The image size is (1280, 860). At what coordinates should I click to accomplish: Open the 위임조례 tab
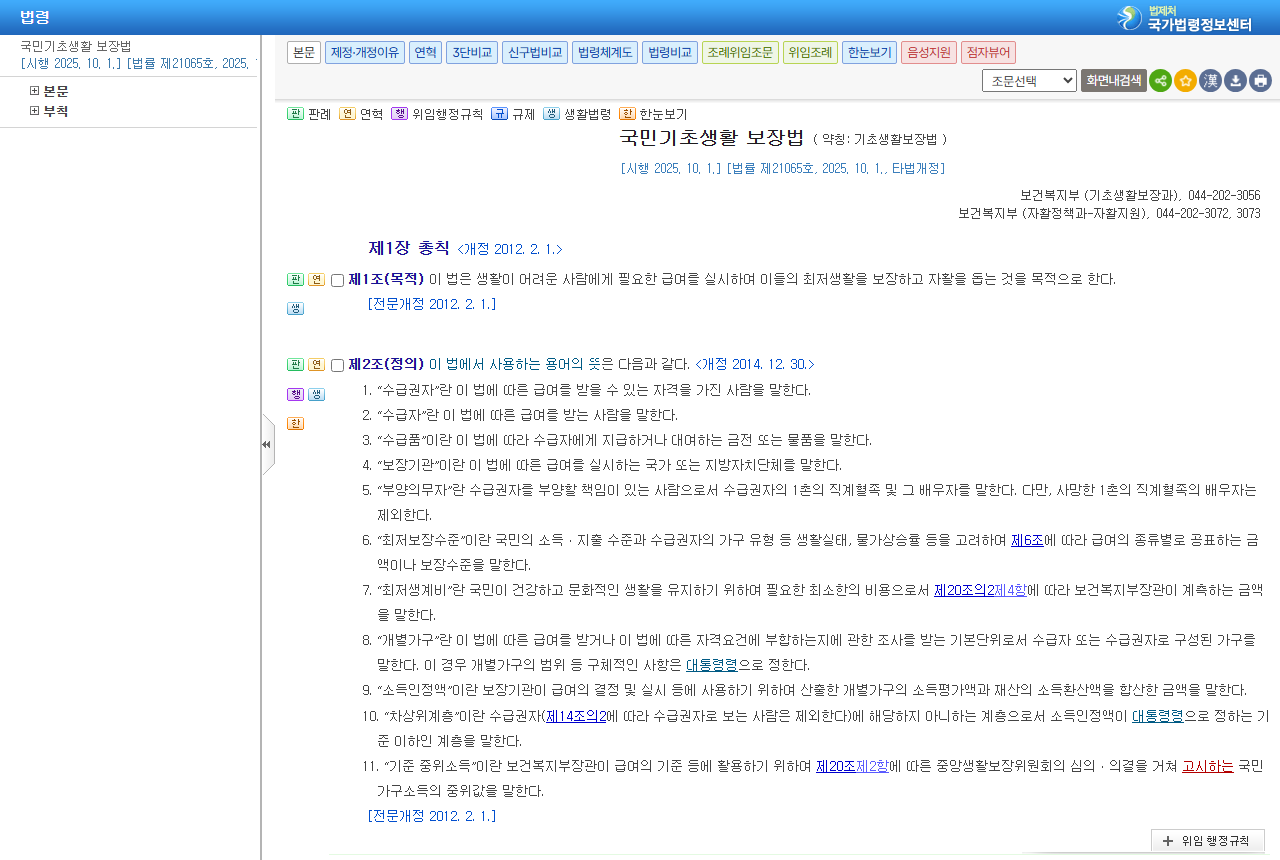pyautogui.click(x=810, y=53)
